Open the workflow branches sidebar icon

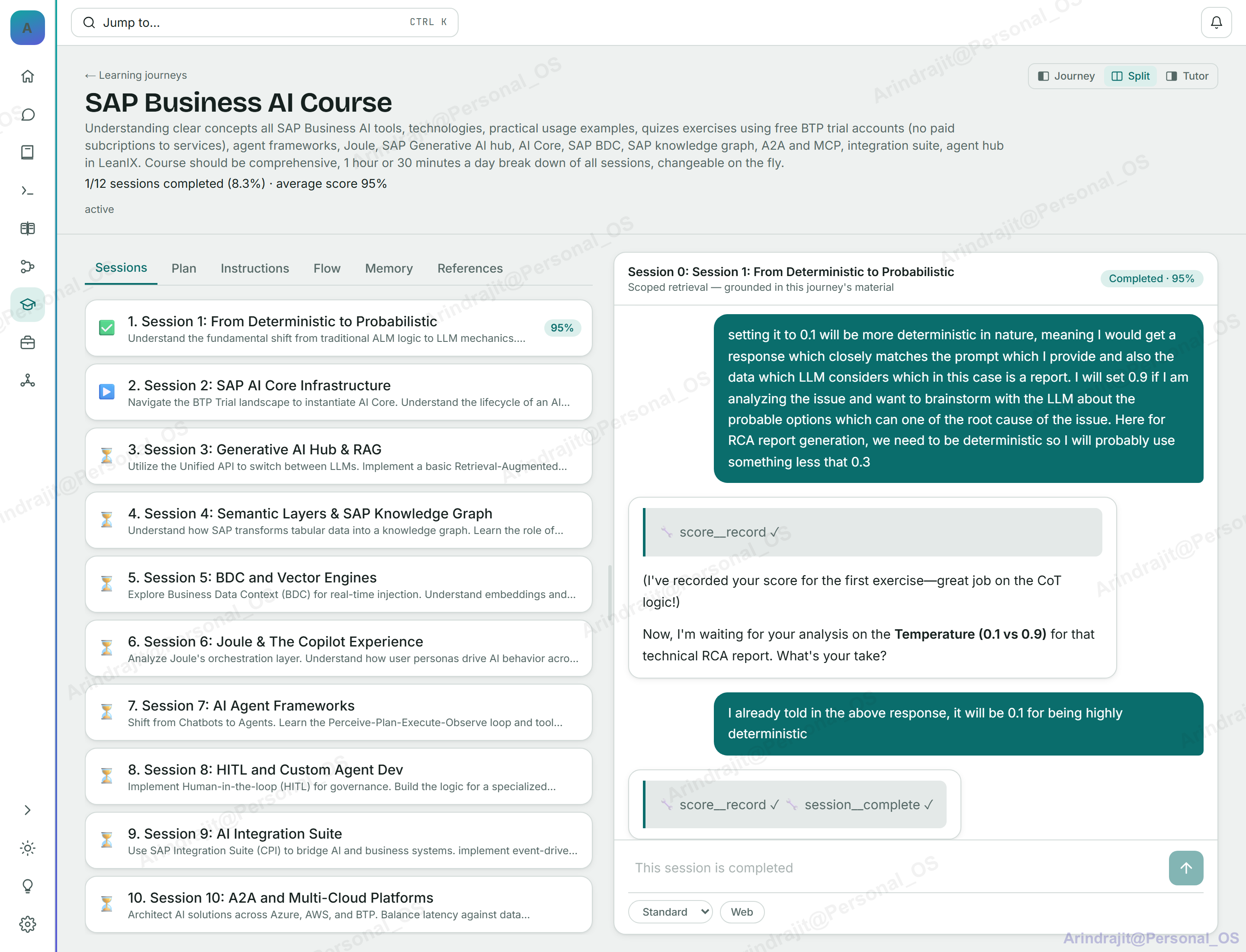pos(27,266)
